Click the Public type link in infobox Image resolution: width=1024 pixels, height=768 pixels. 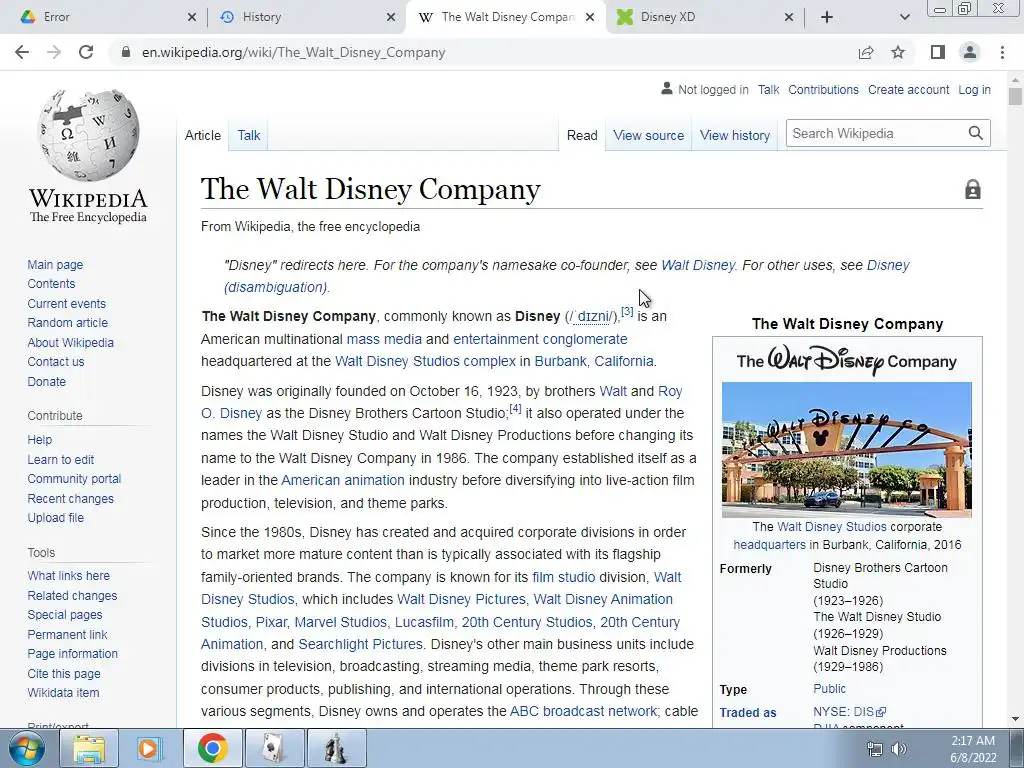[x=829, y=688]
